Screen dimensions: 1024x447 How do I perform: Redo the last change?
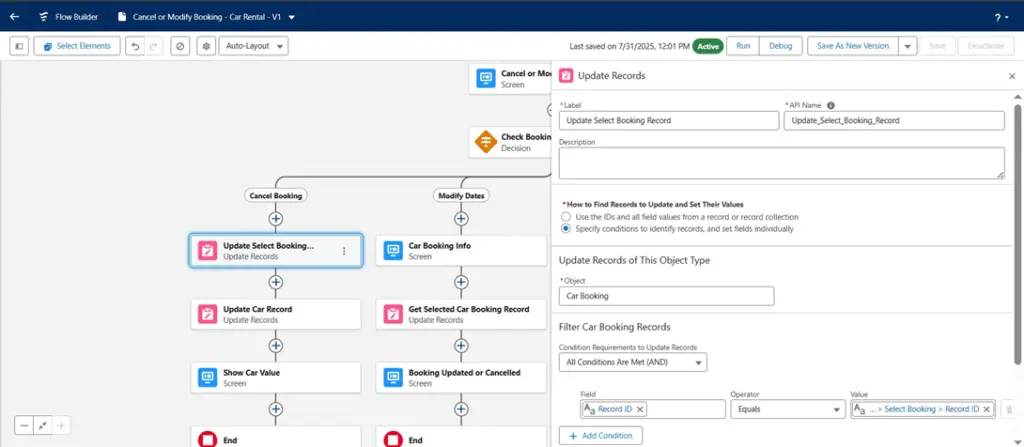153,46
